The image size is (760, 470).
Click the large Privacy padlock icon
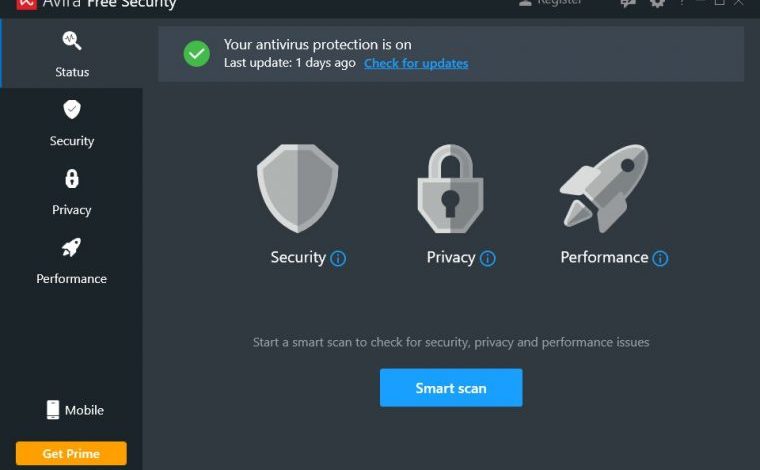(450, 188)
